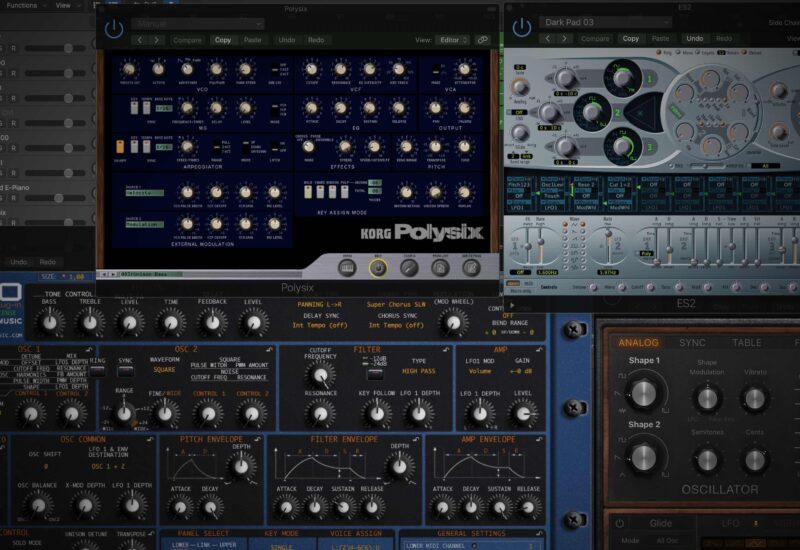Change the PANNING L->R selector

319,305
